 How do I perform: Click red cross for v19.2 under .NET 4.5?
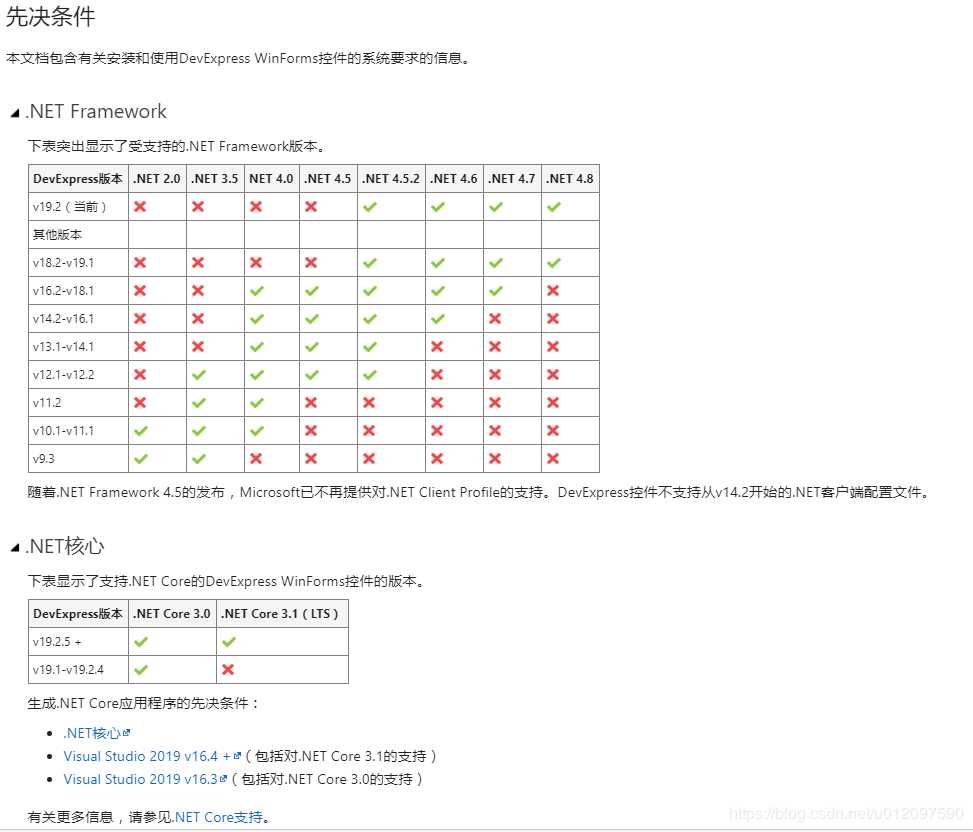click(x=312, y=207)
